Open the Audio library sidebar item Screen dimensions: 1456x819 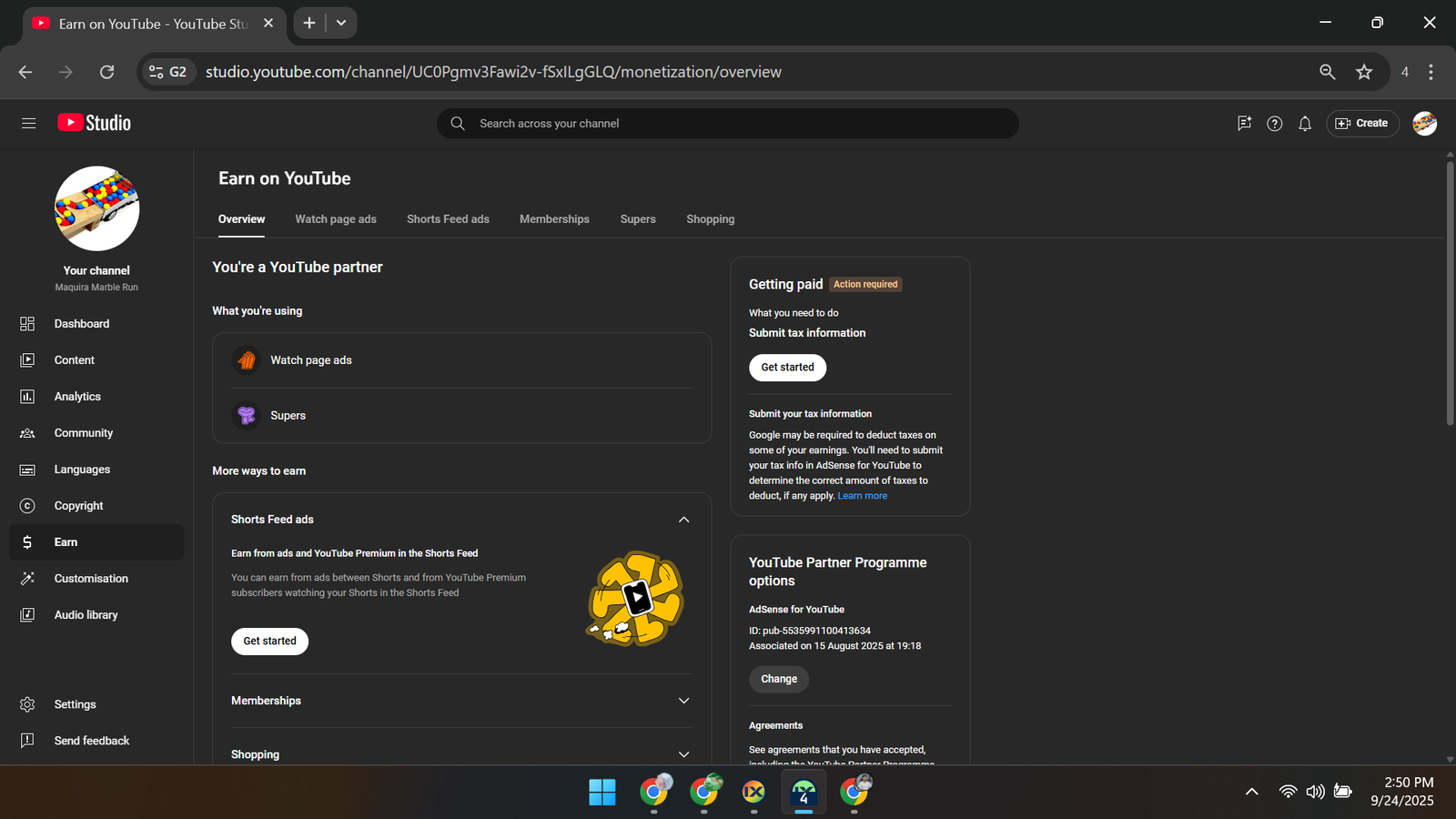86,615
